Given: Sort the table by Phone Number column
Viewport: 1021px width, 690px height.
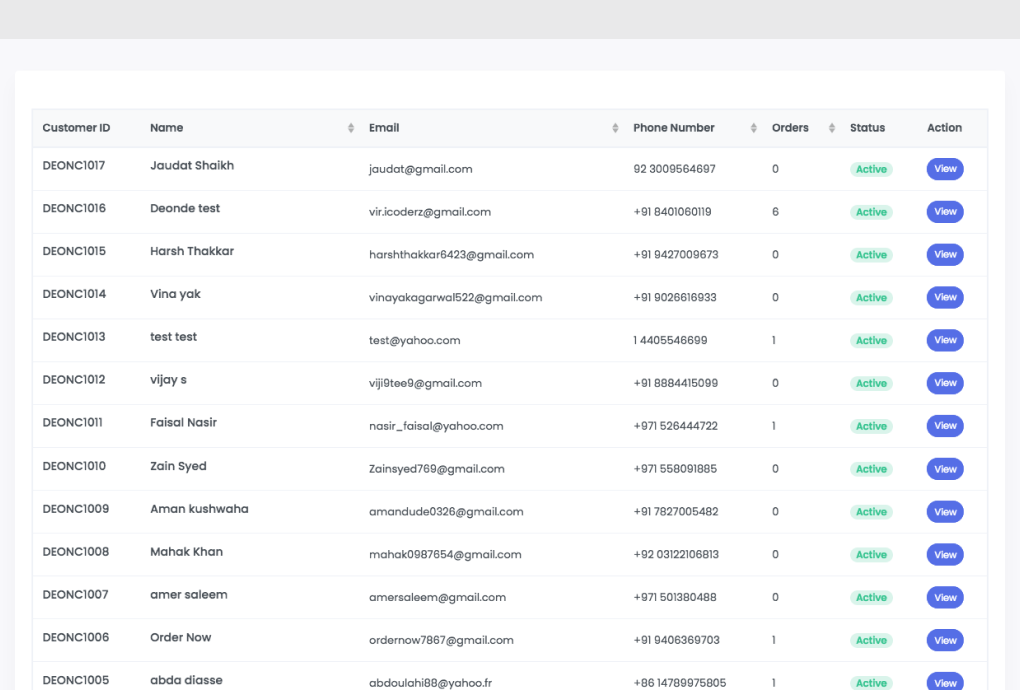Looking at the screenshot, I should 753,128.
